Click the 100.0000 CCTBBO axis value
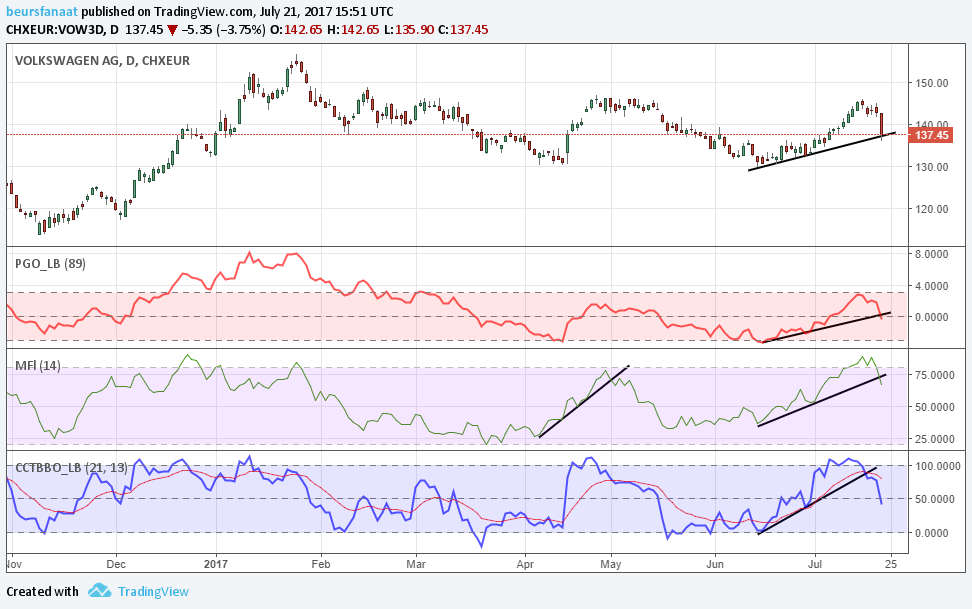Viewport: 972px width, 609px height. (937, 466)
